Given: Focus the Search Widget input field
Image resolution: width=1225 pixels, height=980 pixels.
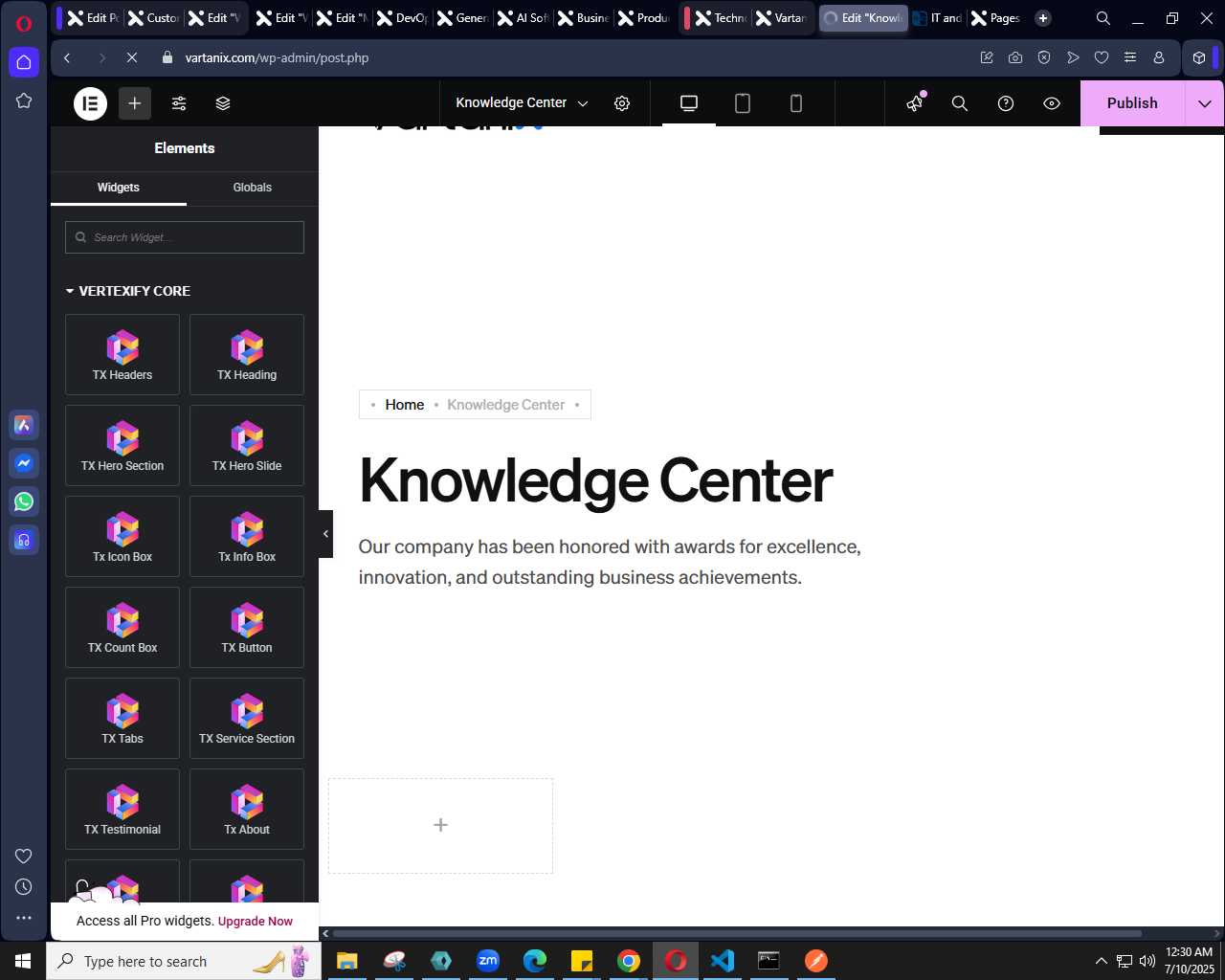Looking at the screenshot, I should [185, 237].
